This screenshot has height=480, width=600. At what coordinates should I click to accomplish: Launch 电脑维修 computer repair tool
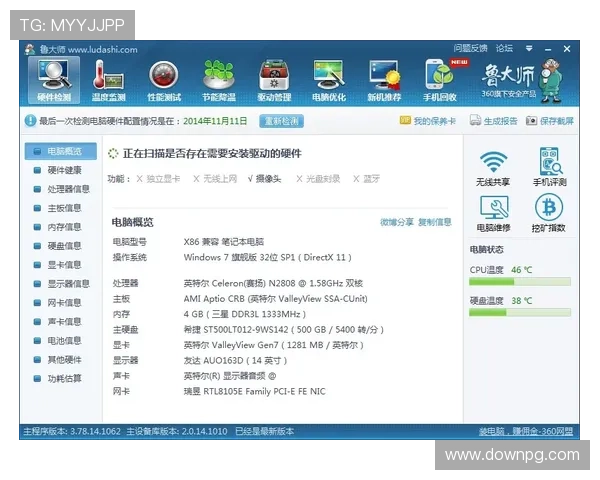[x=494, y=214]
